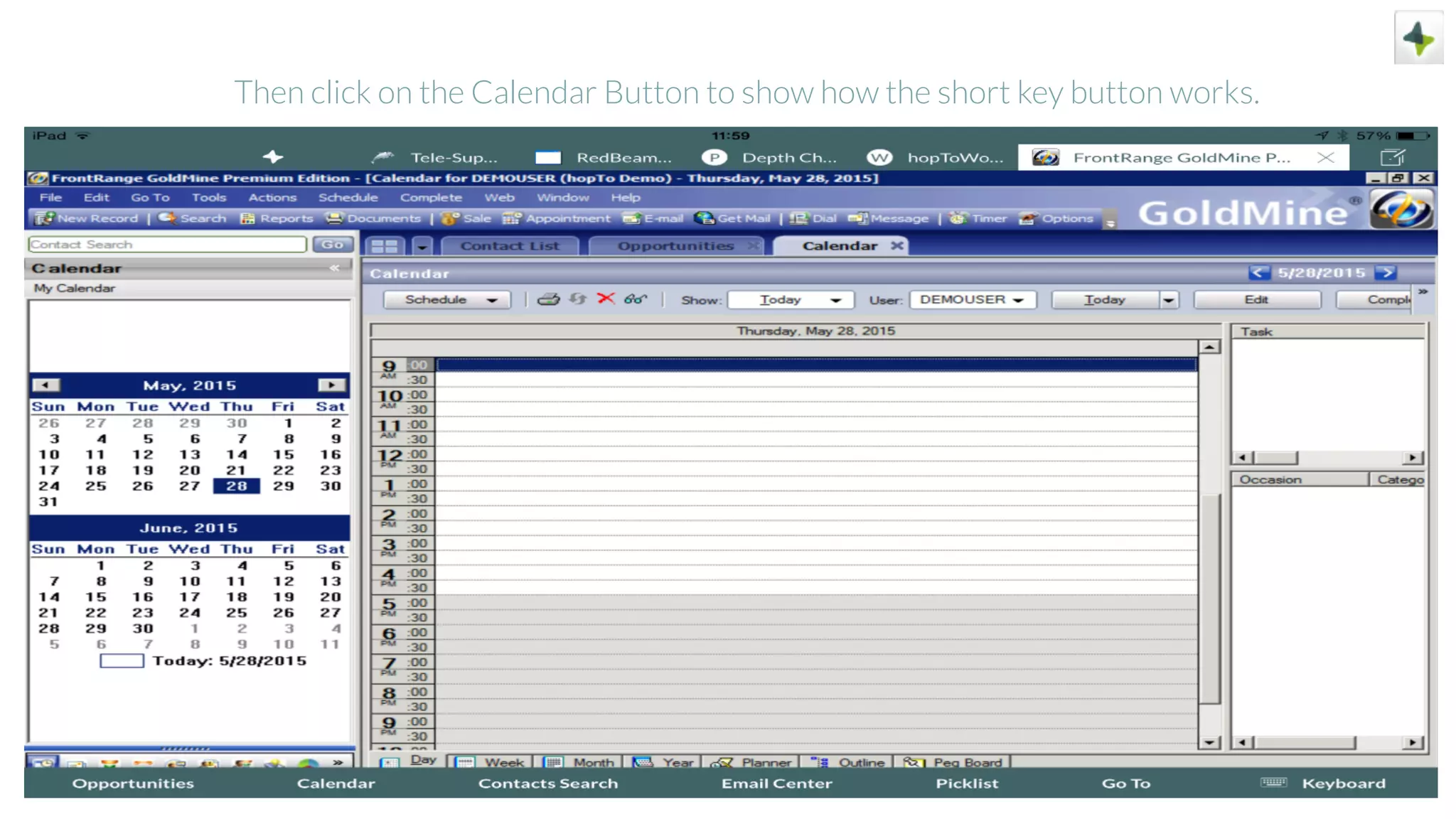
Task: Tap the hopTo star icon in the tab bar
Action: coord(273,157)
